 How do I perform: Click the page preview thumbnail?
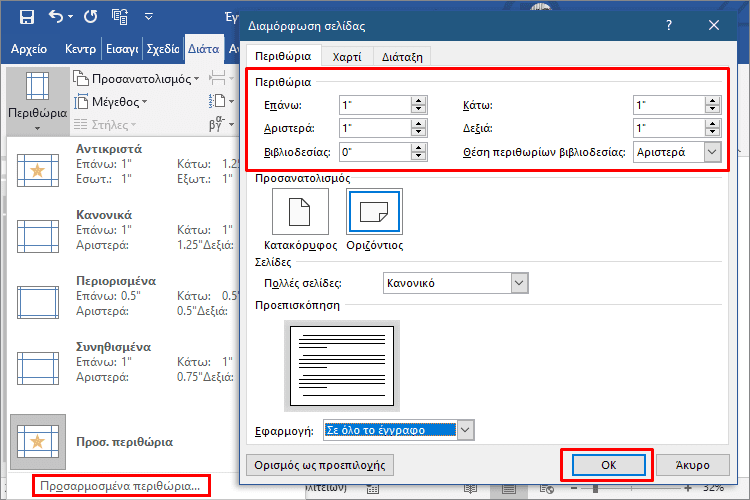coord(342,366)
